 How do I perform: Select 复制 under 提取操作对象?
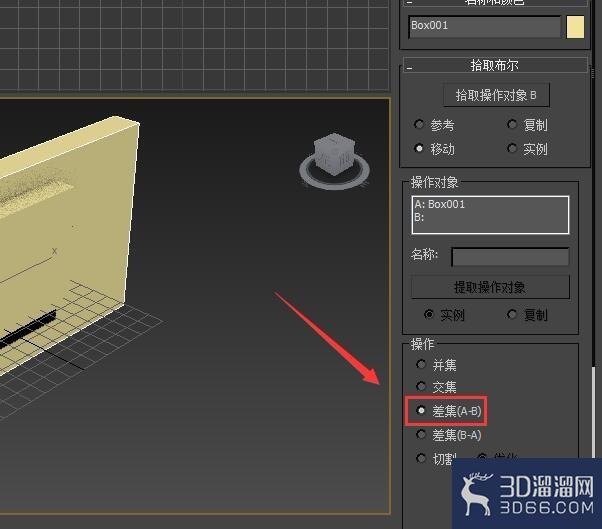(x=528, y=315)
